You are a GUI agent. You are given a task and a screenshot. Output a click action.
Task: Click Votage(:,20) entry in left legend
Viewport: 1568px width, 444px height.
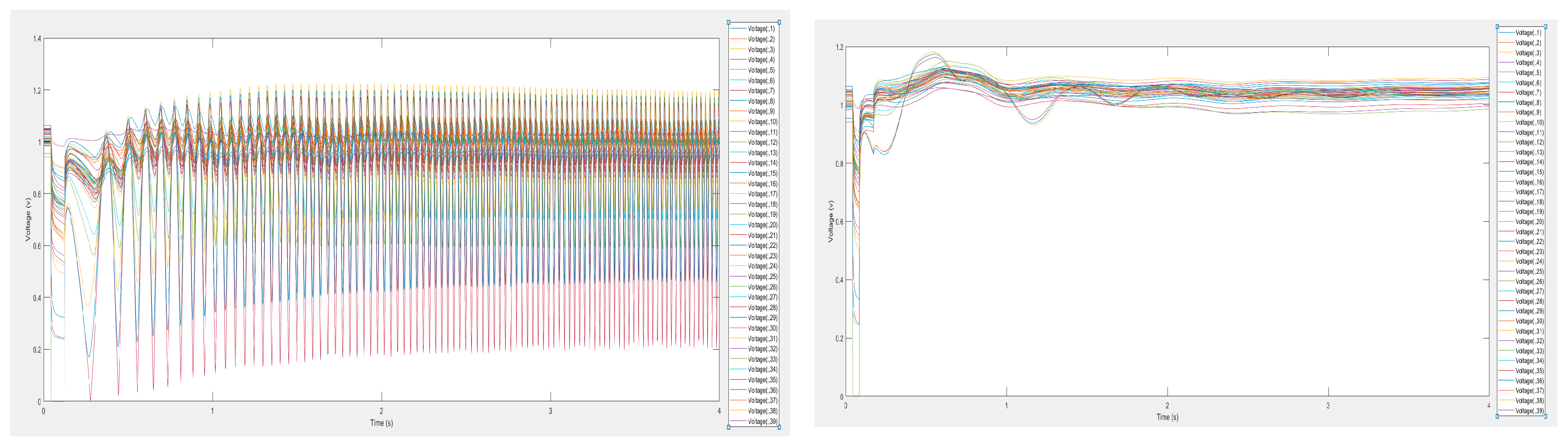pyautogui.click(x=762, y=225)
